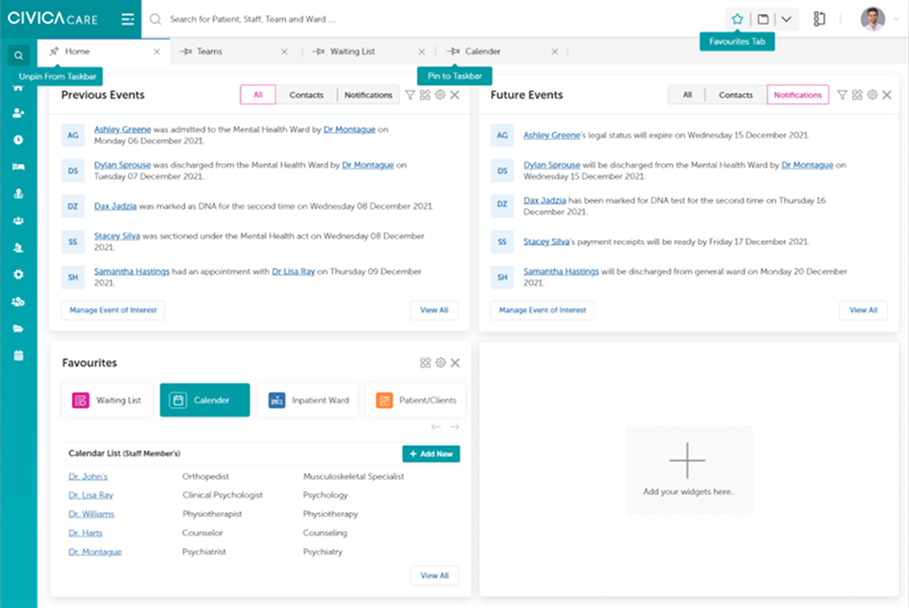Switch to the Calender tab
The image size is (909, 608).
tap(483, 52)
